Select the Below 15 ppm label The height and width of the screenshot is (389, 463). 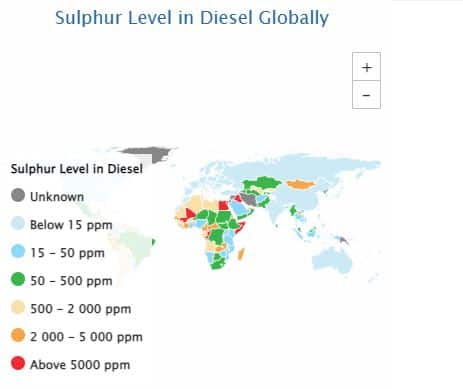[71, 225]
